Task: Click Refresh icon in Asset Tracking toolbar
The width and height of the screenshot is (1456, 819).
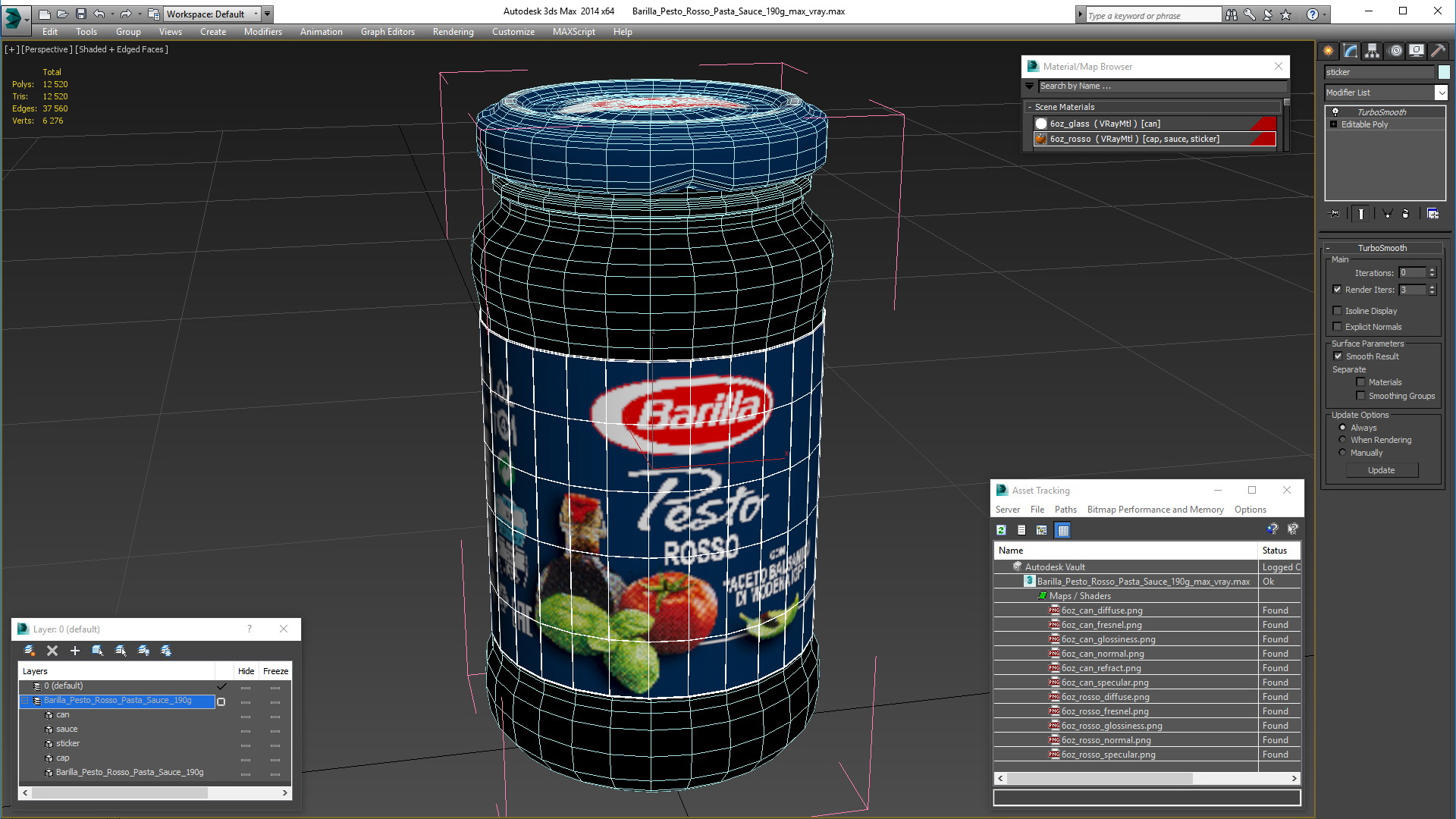Action: 1001,530
